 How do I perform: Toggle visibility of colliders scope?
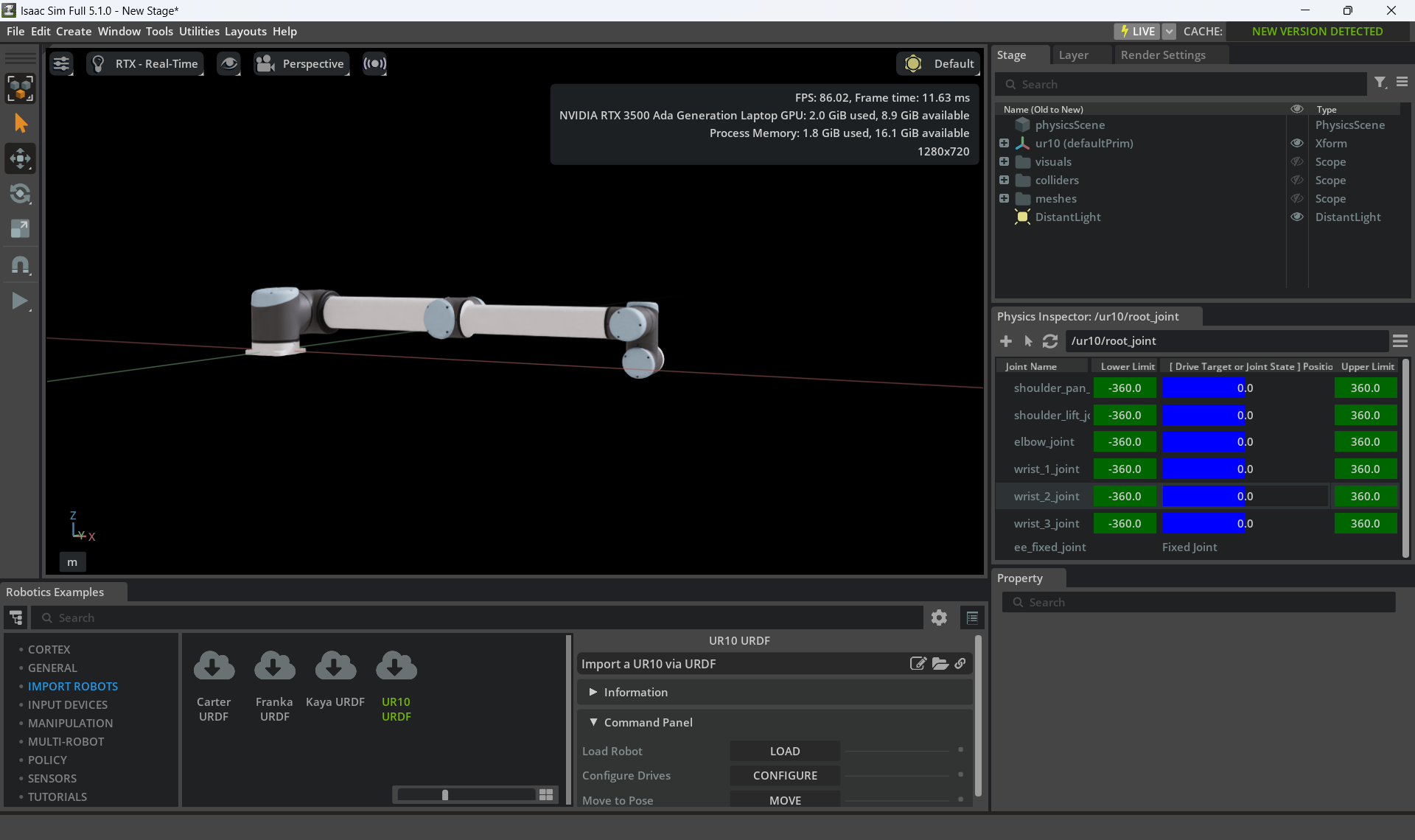tap(1297, 181)
